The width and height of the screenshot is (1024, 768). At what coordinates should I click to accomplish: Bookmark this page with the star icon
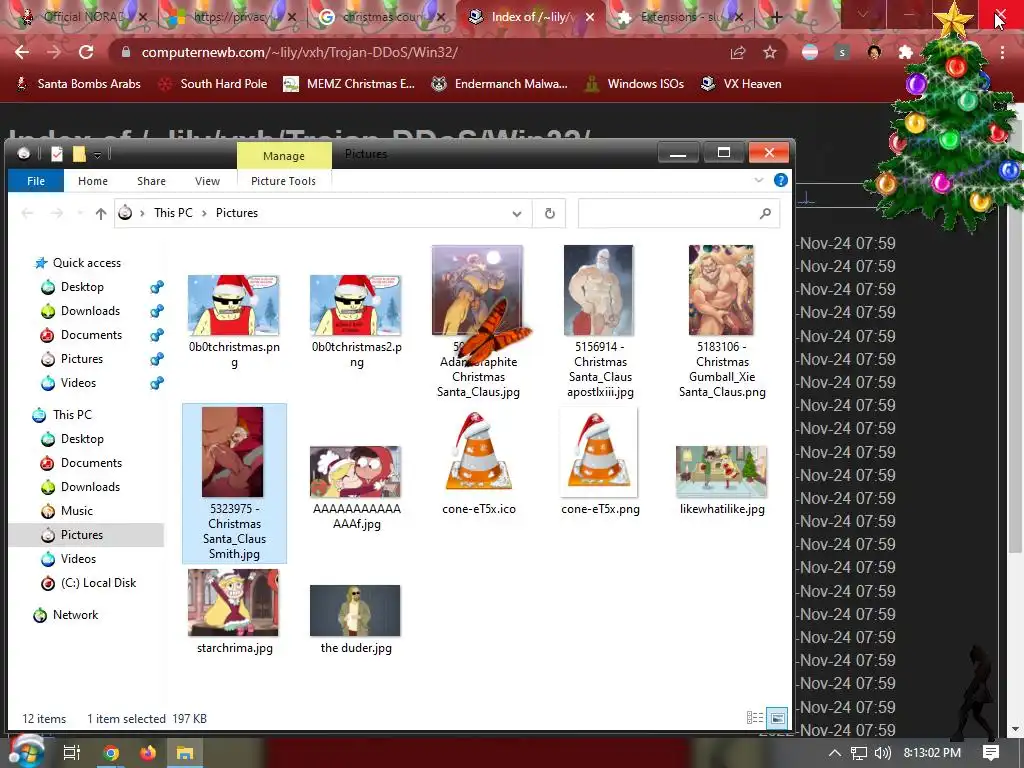click(x=770, y=52)
